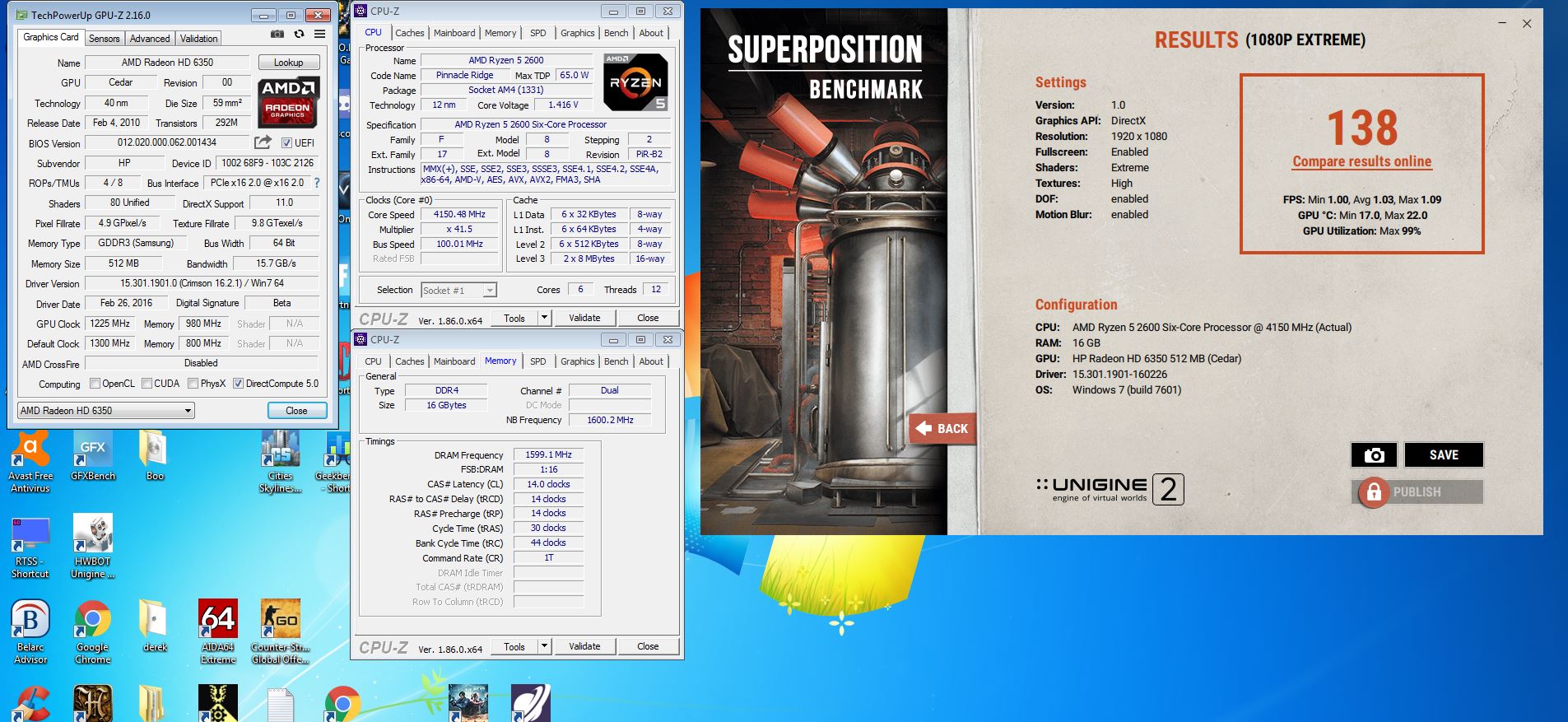The height and width of the screenshot is (722, 1568).
Task: Click the DRAM Frequency value 1599.1 MHz
Action: [548, 454]
